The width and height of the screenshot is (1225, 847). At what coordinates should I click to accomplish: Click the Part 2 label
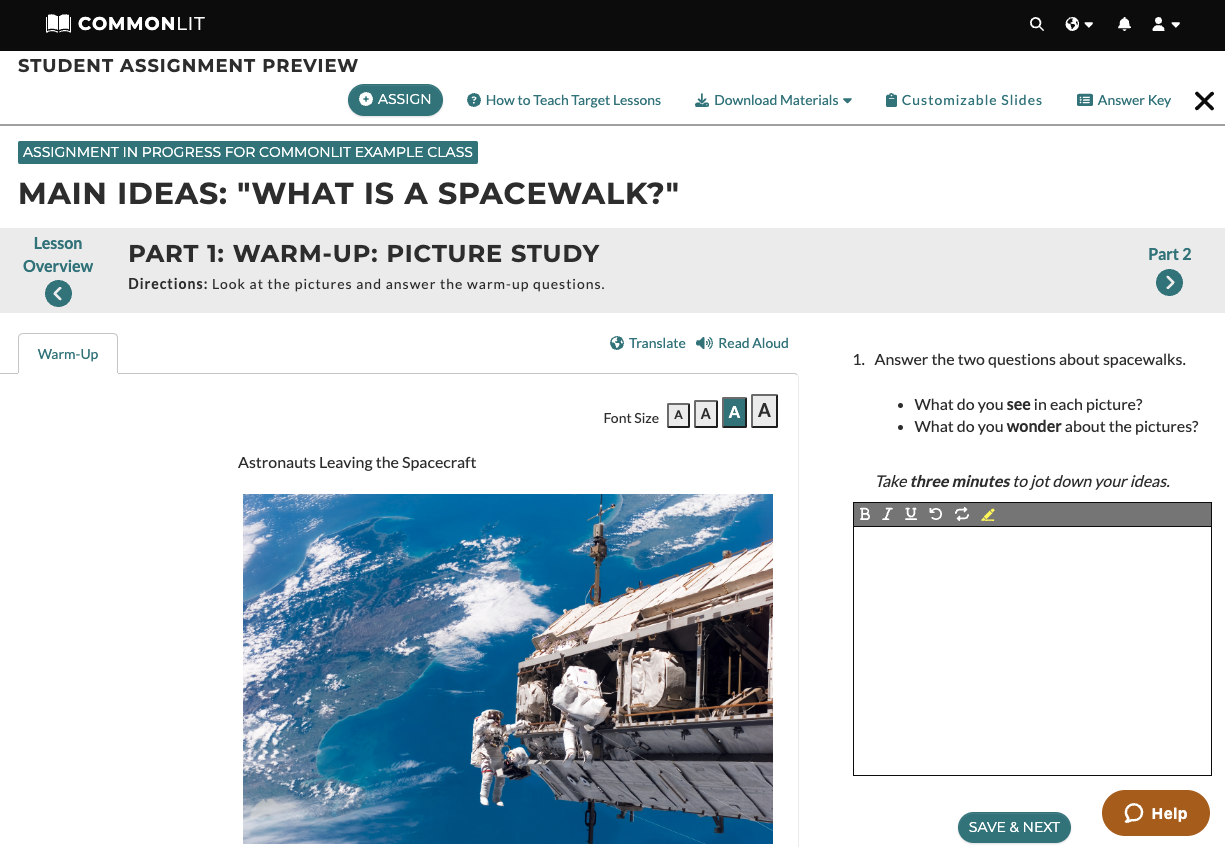(x=1169, y=254)
